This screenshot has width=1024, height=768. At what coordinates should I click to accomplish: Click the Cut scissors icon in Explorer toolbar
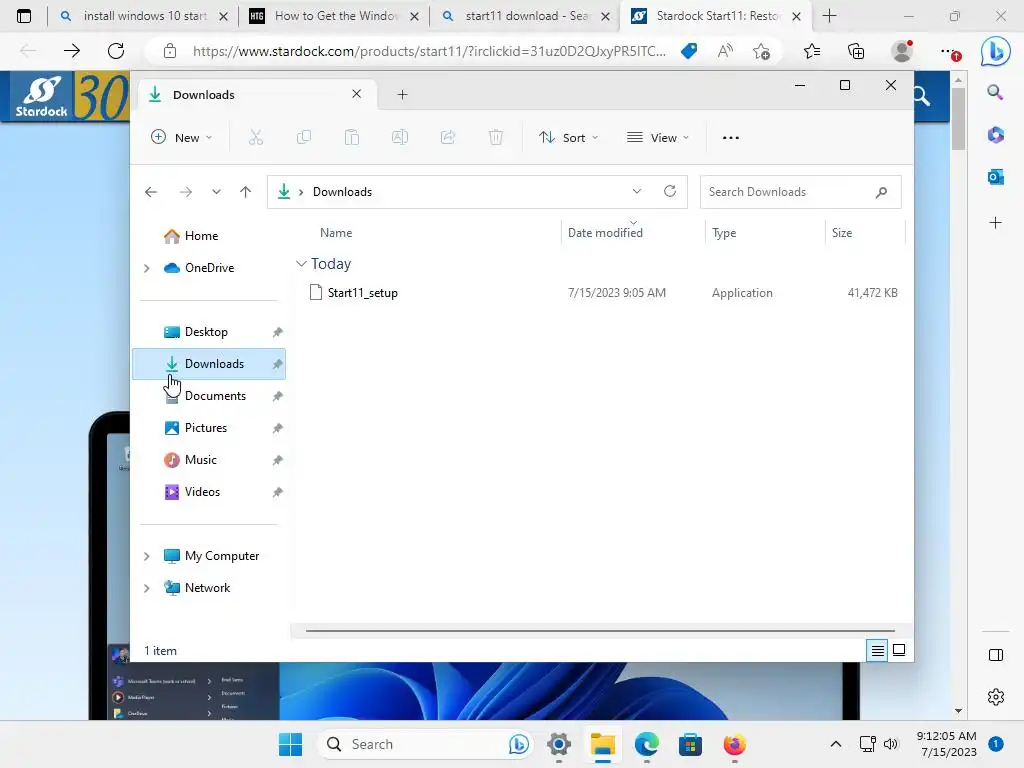[255, 138]
